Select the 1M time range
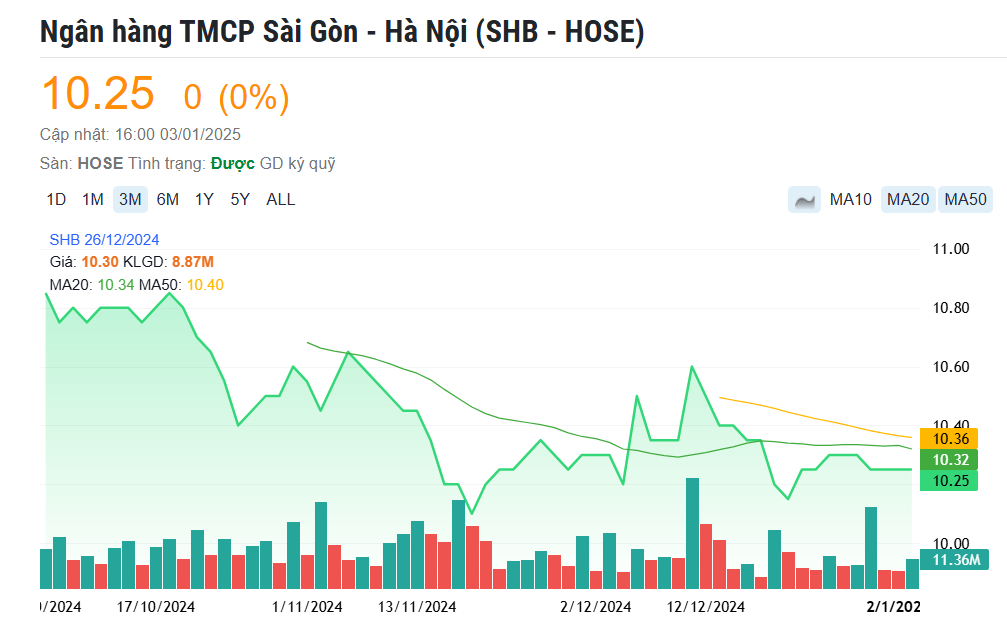The image size is (1007, 622). pyautogui.click(x=92, y=200)
